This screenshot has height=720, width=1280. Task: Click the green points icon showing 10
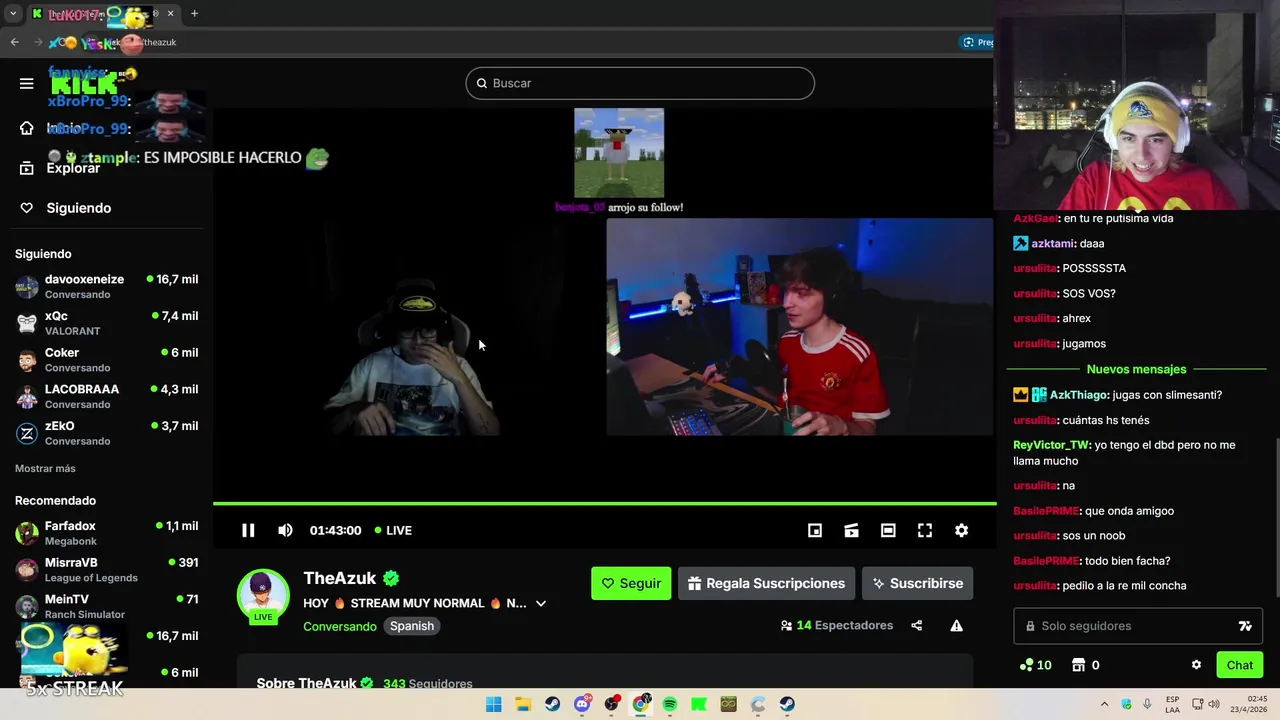pyautogui.click(x=1035, y=665)
